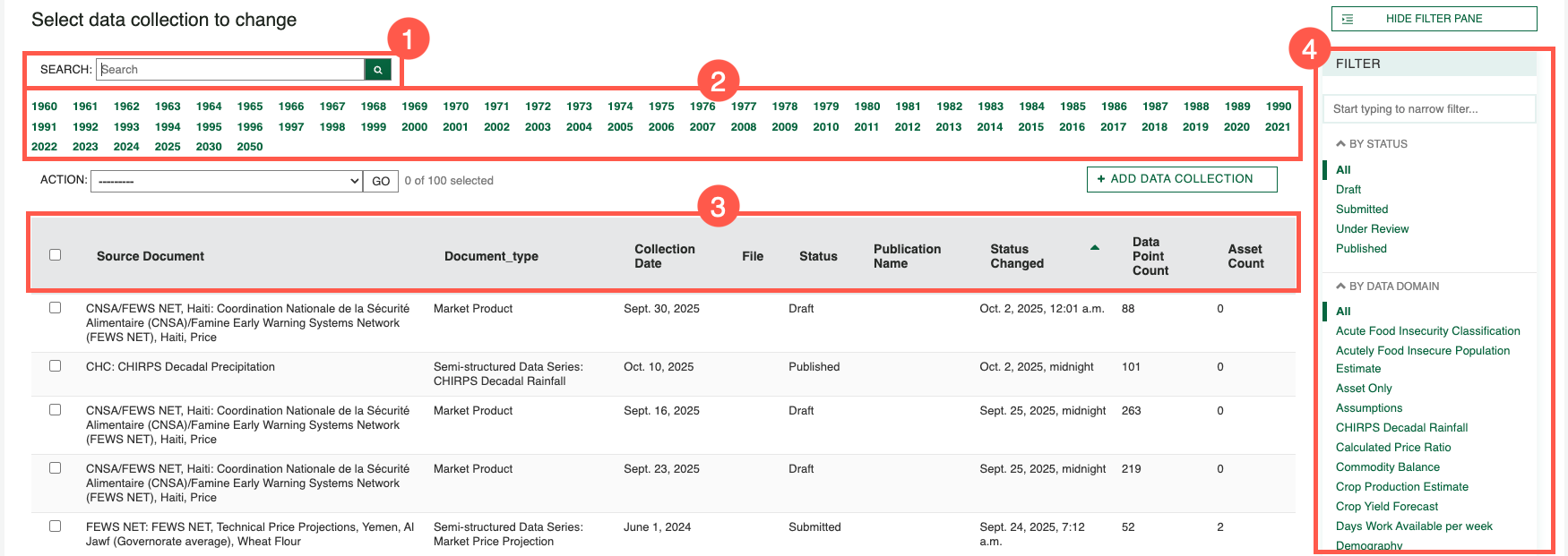Check the CHC CHIRPS Decadal Precipitation row
This screenshot has width=1568, height=556.
[x=56, y=366]
